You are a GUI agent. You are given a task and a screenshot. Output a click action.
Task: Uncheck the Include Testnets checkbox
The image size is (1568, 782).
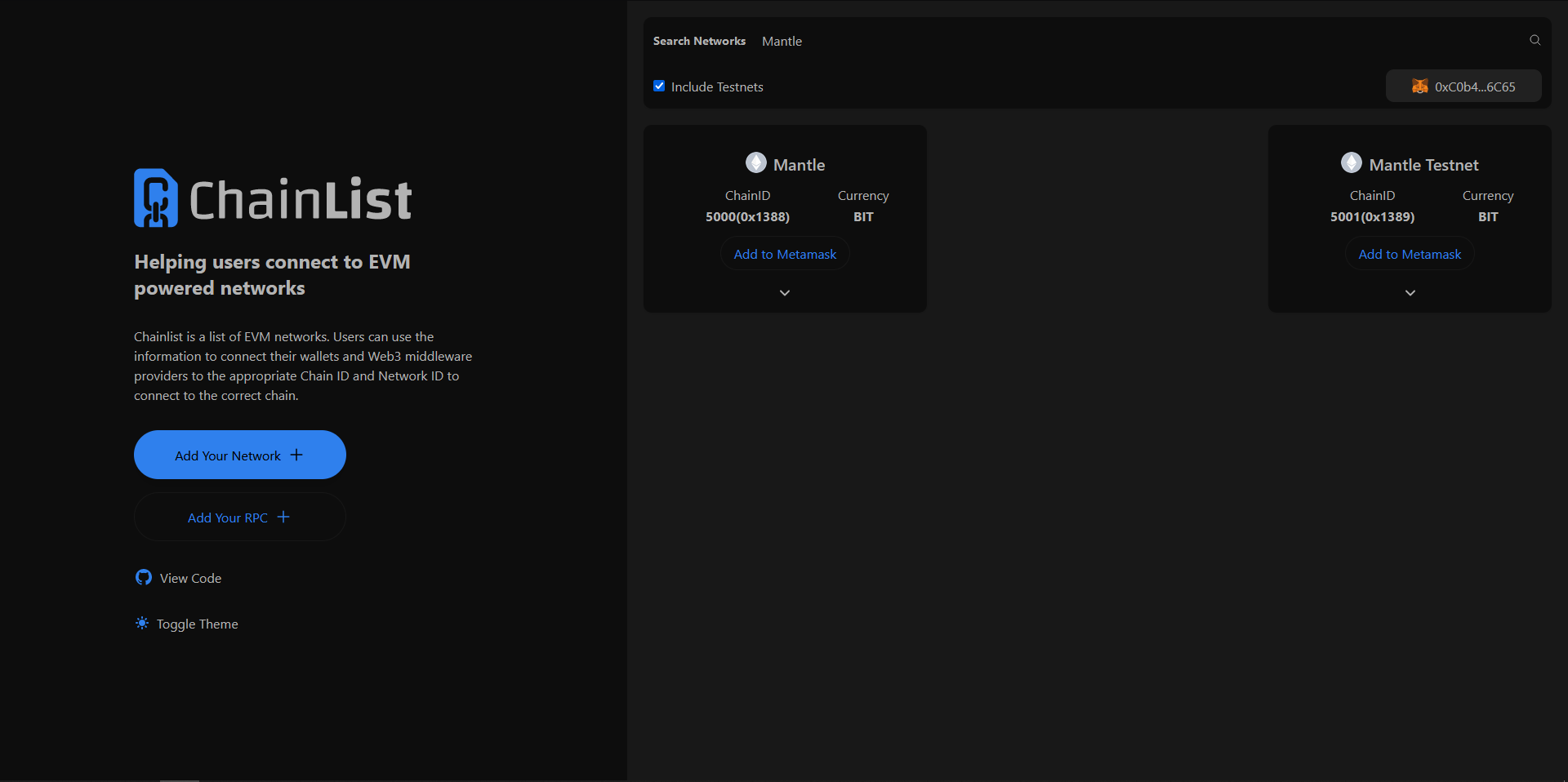pos(659,86)
